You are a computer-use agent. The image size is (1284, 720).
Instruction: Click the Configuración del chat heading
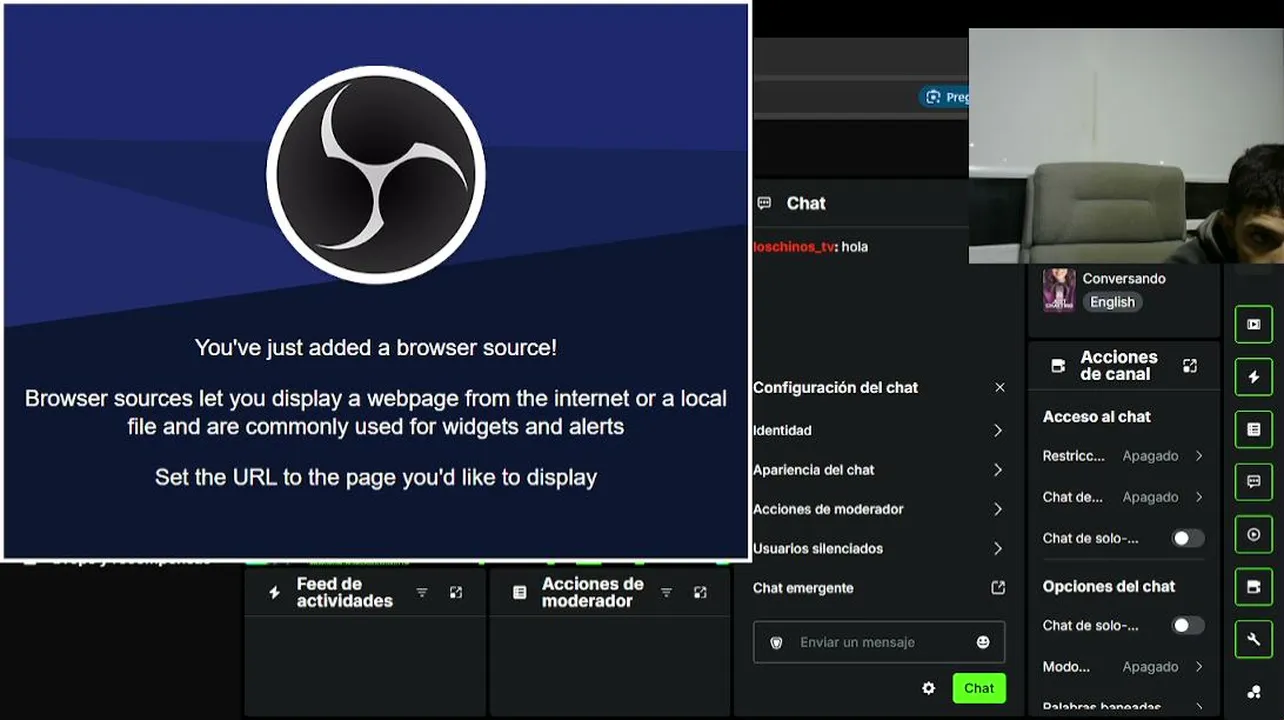835,387
